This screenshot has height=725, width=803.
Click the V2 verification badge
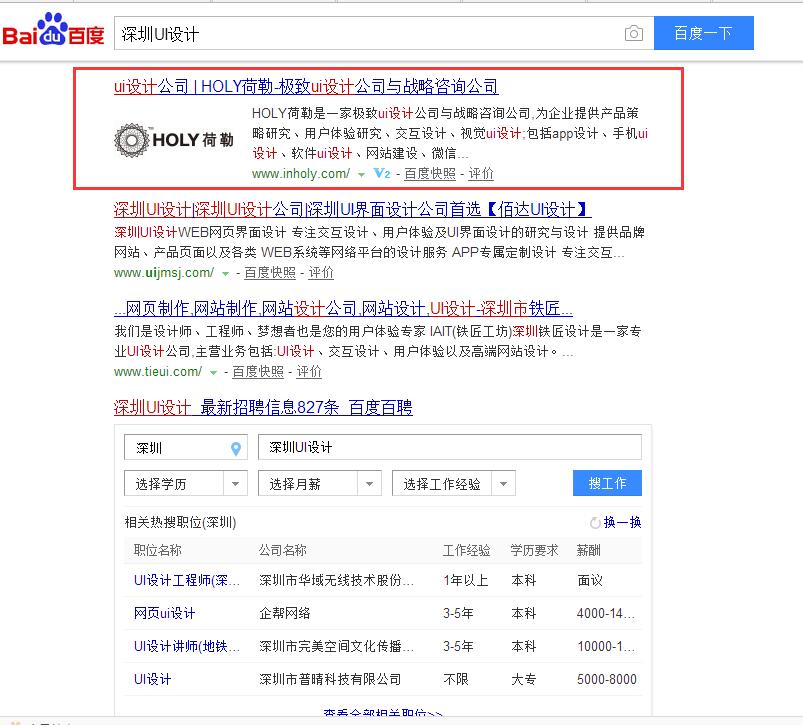coord(382,174)
